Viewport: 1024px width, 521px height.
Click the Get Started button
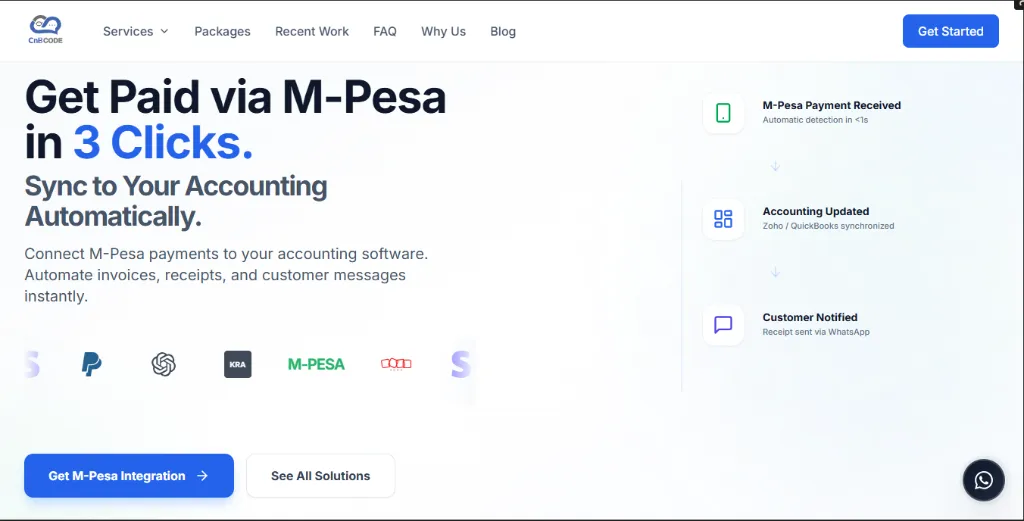click(x=950, y=31)
